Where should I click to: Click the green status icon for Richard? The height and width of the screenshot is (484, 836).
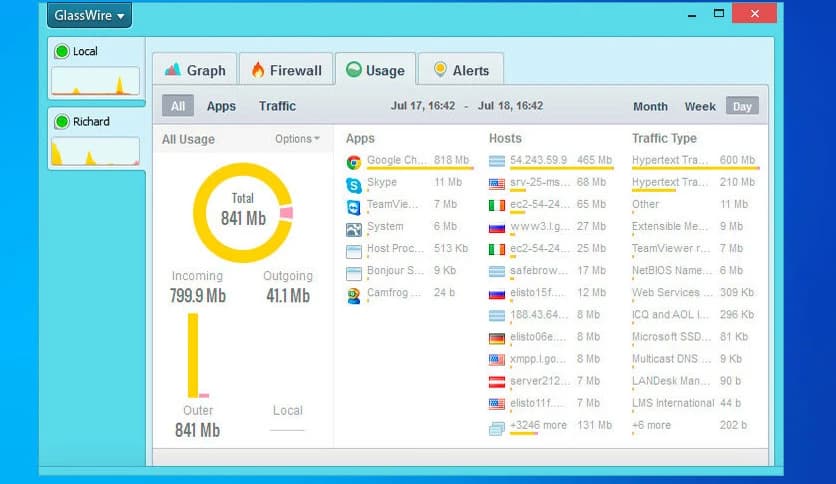[62, 122]
